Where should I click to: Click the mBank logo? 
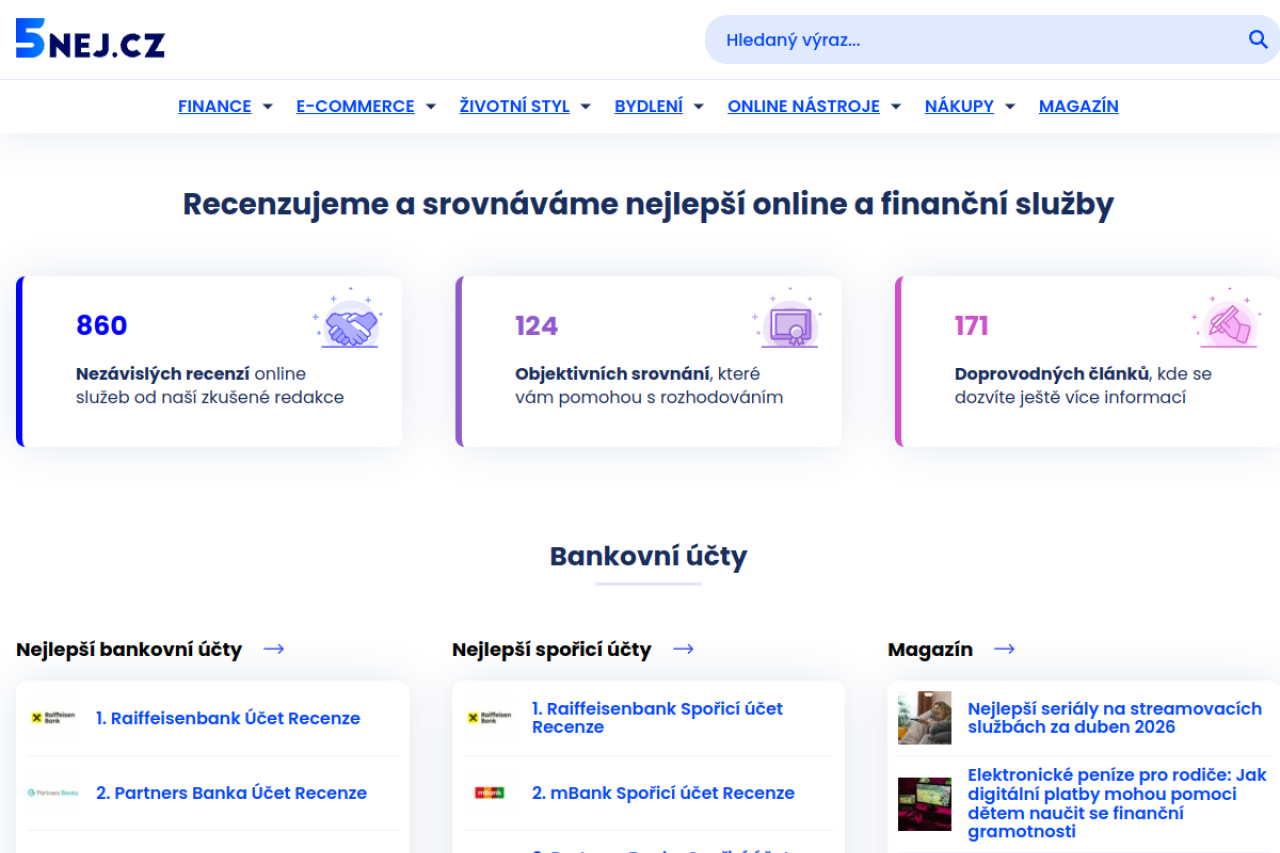tap(490, 793)
